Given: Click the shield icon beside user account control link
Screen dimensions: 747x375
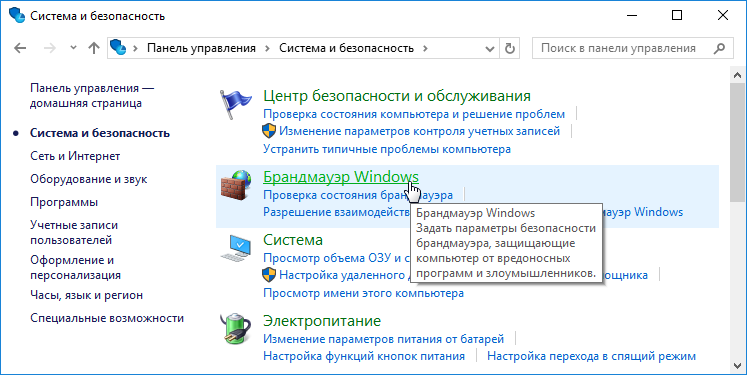Looking at the screenshot, I should pos(269,131).
